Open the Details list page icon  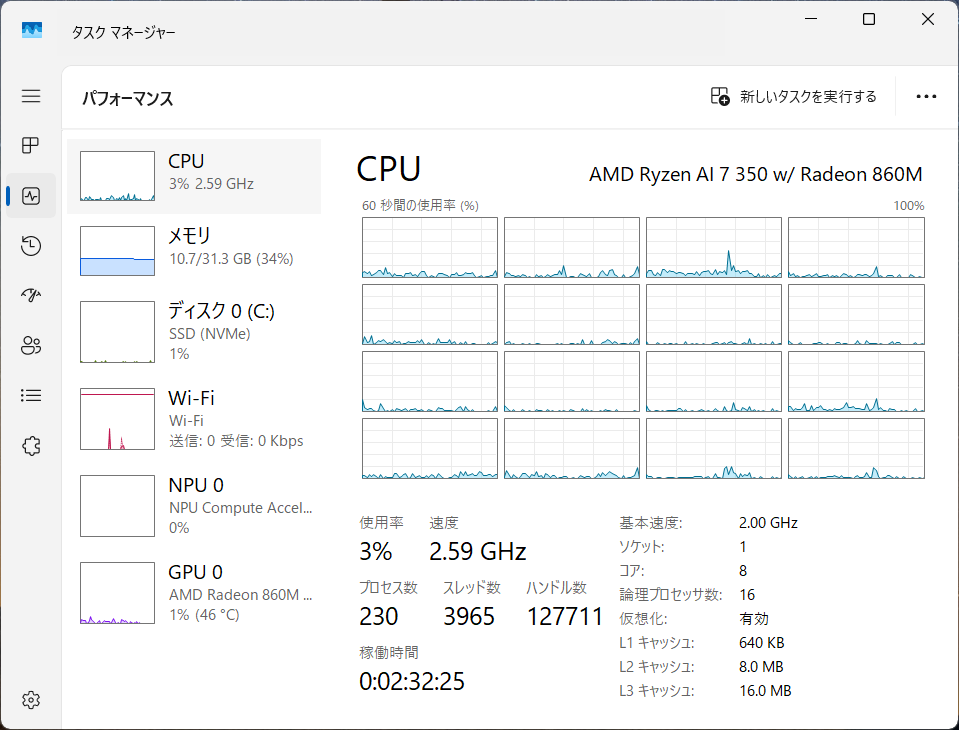pyautogui.click(x=31, y=396)
